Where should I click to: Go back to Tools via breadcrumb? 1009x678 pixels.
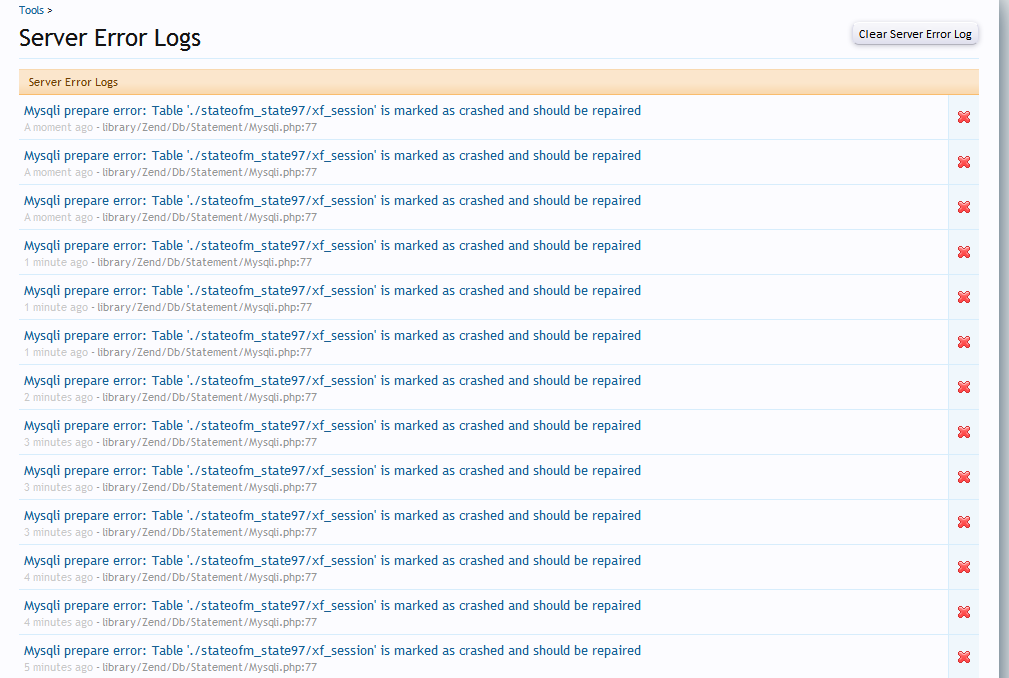click(x=31, y=10)
